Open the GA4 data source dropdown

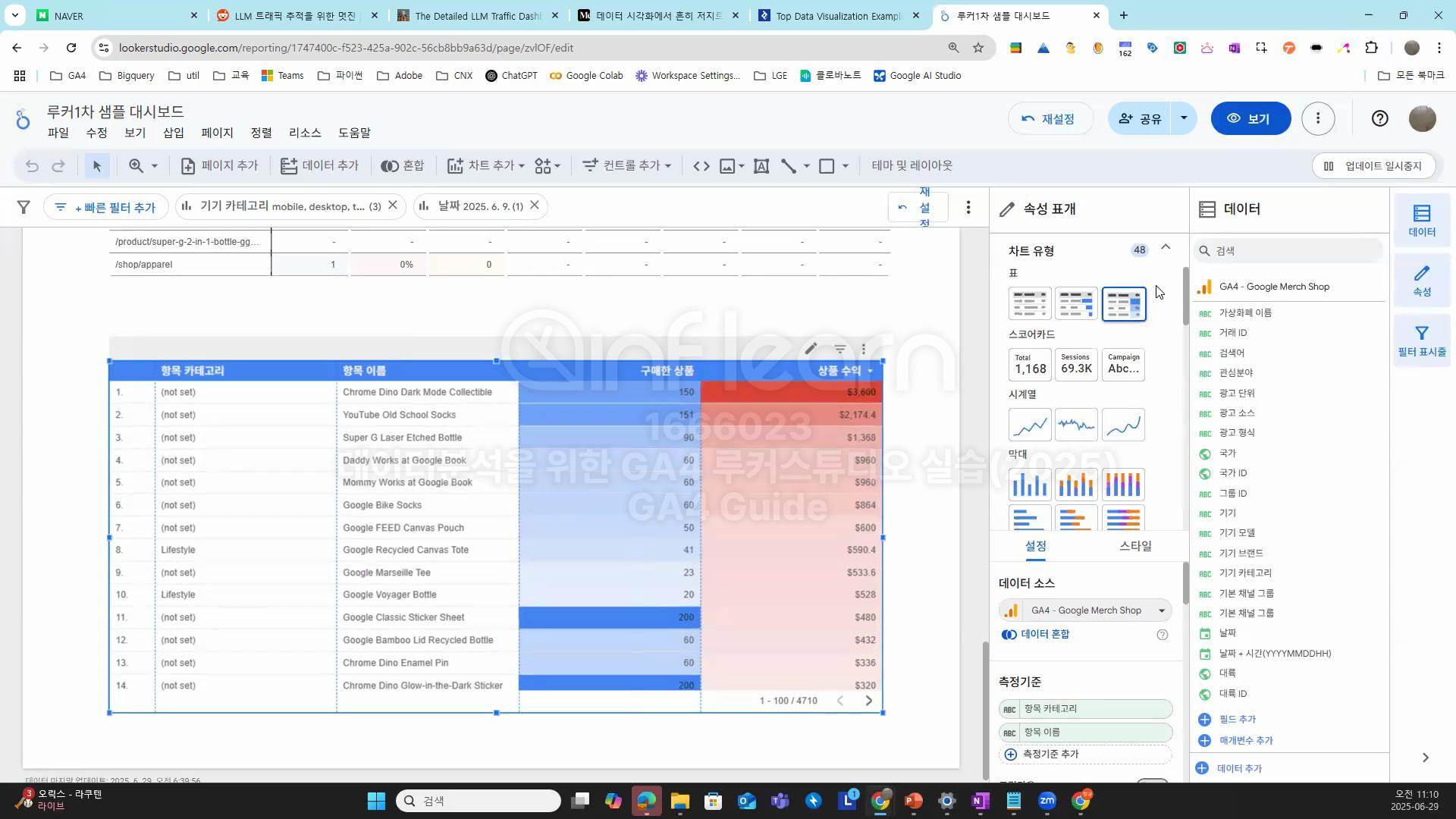point(1085,610)
